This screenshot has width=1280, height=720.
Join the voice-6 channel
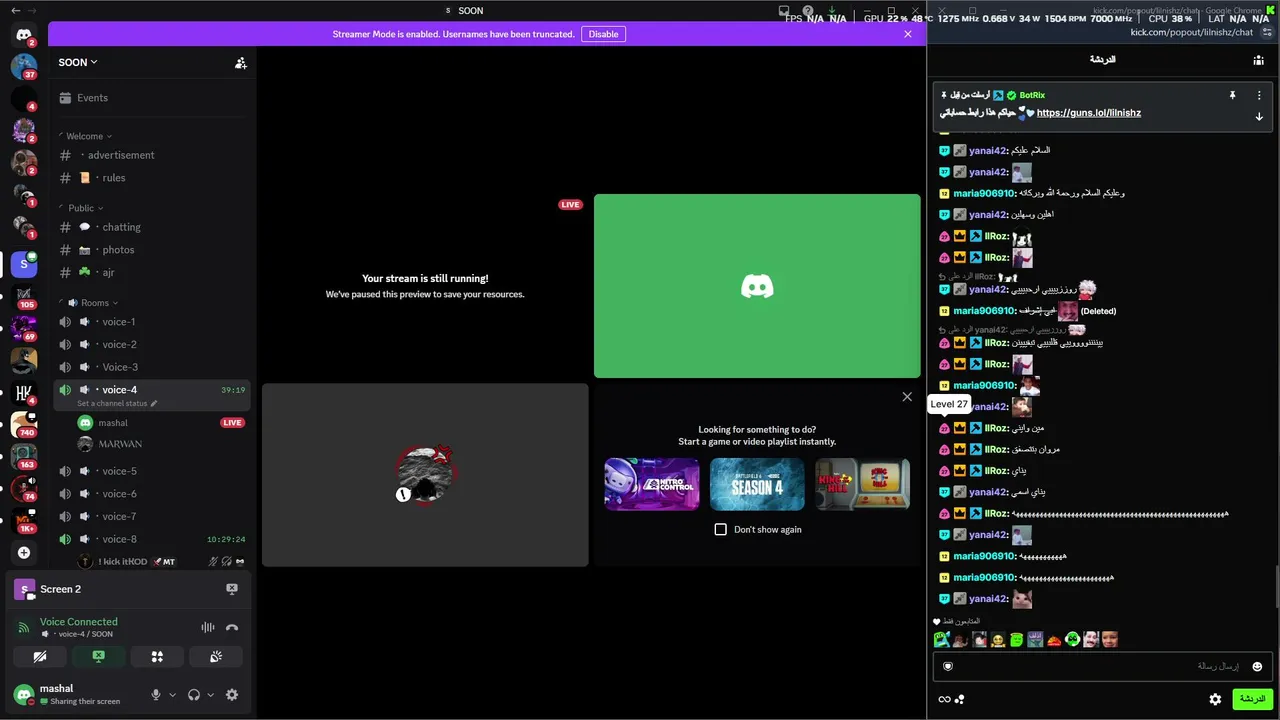tap(151, 494)
